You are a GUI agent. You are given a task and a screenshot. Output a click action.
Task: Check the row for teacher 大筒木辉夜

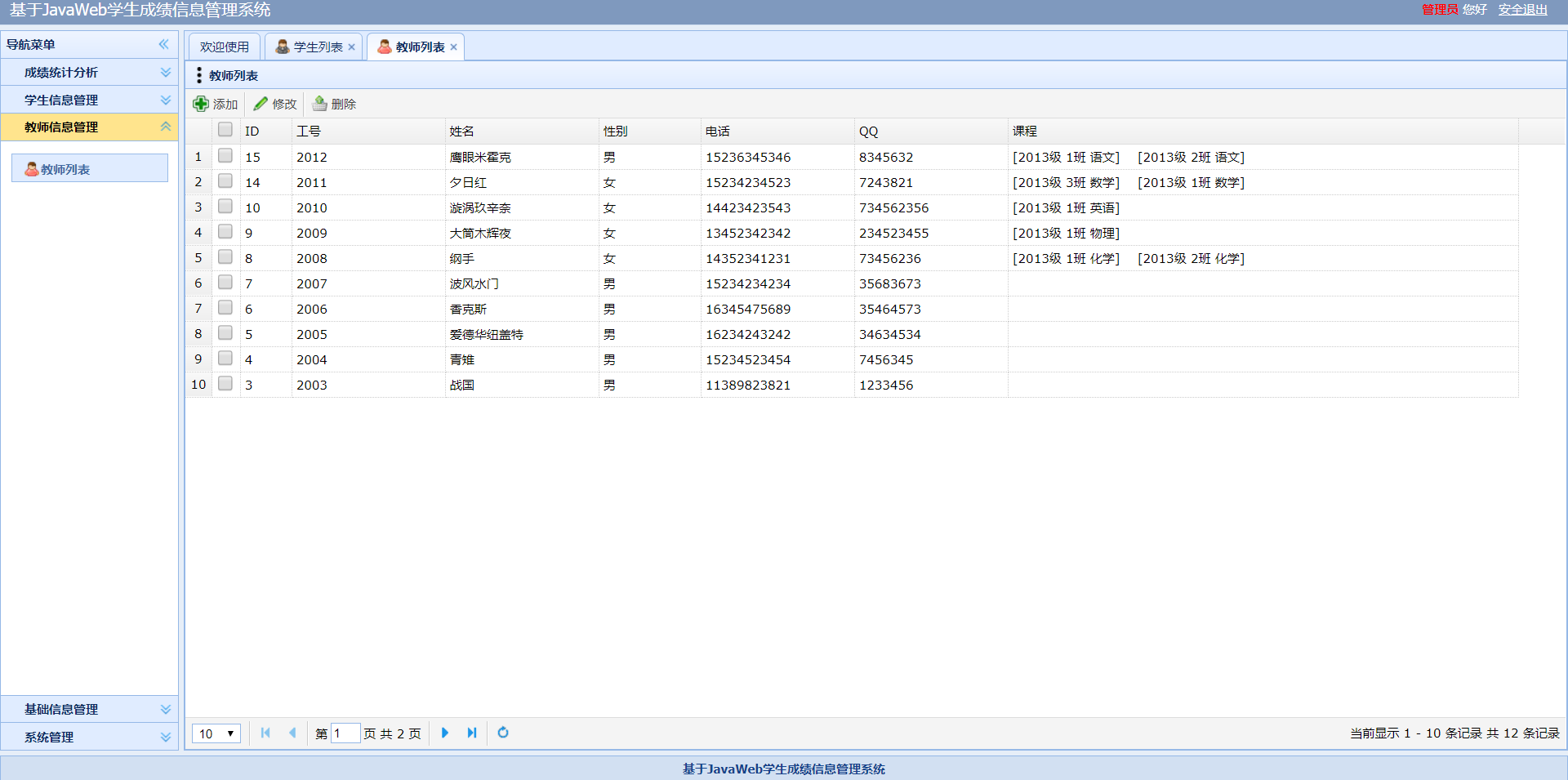(225, 231)
